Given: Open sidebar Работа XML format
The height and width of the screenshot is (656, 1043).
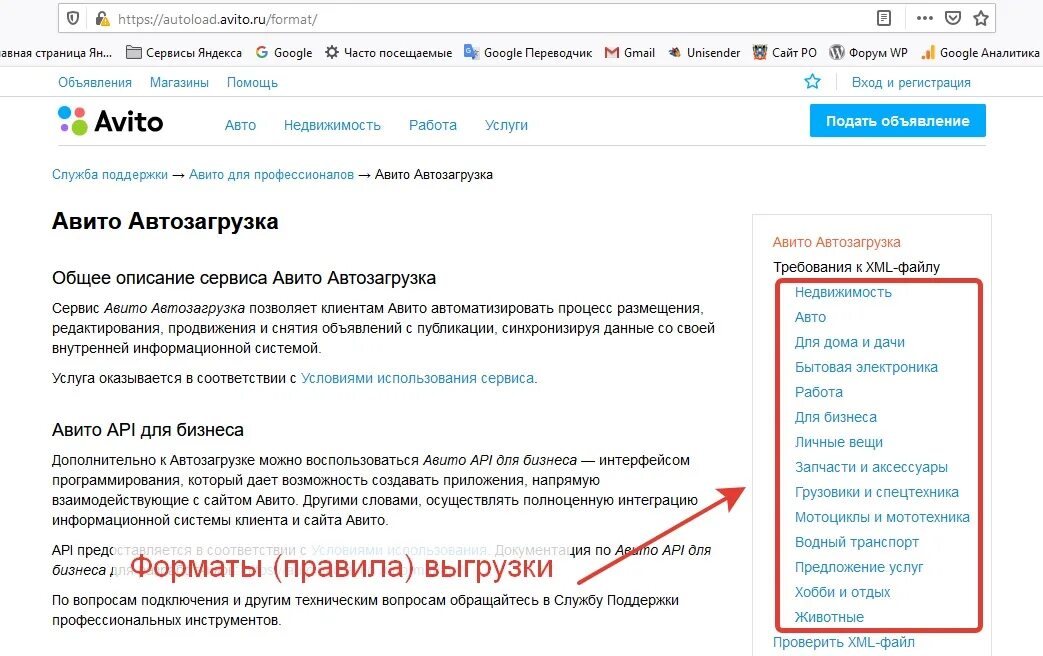Looking at the screenshot, I should [819, 392].
